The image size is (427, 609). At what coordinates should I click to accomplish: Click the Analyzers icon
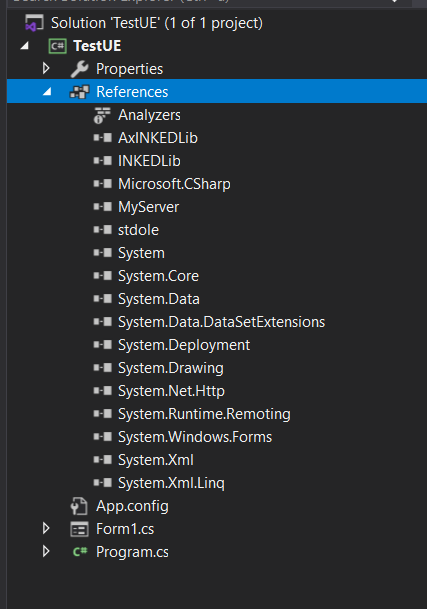coord(102,115)
